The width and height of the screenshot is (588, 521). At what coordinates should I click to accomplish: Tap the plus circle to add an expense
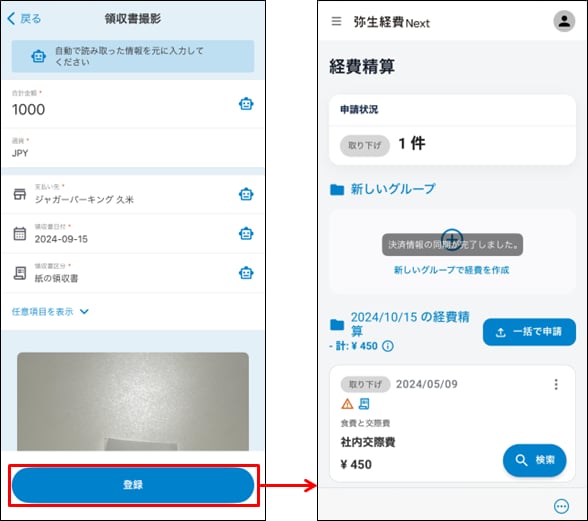pos(452,239)
